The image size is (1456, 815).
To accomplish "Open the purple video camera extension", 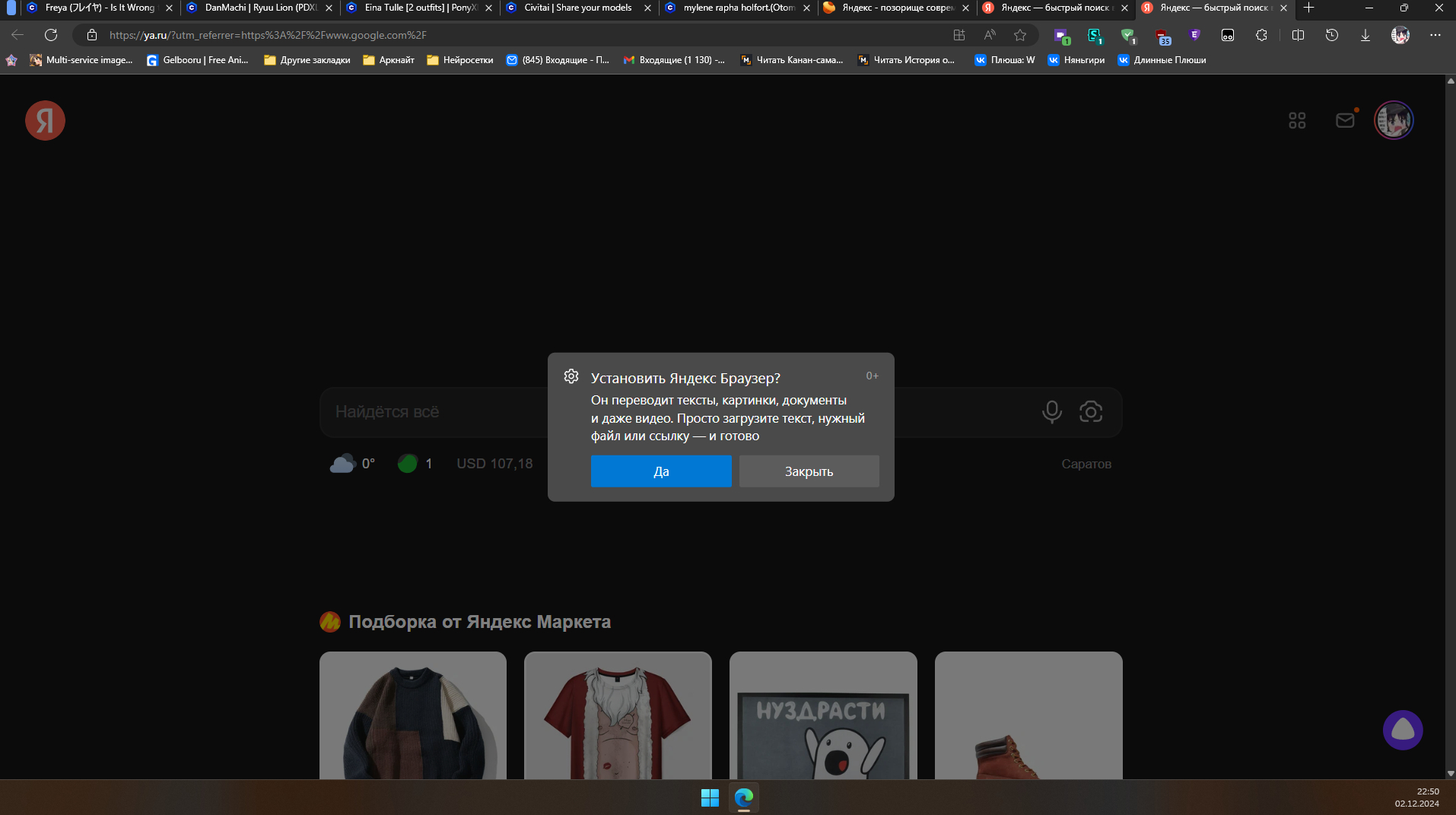I will (x=1061, y=36).
